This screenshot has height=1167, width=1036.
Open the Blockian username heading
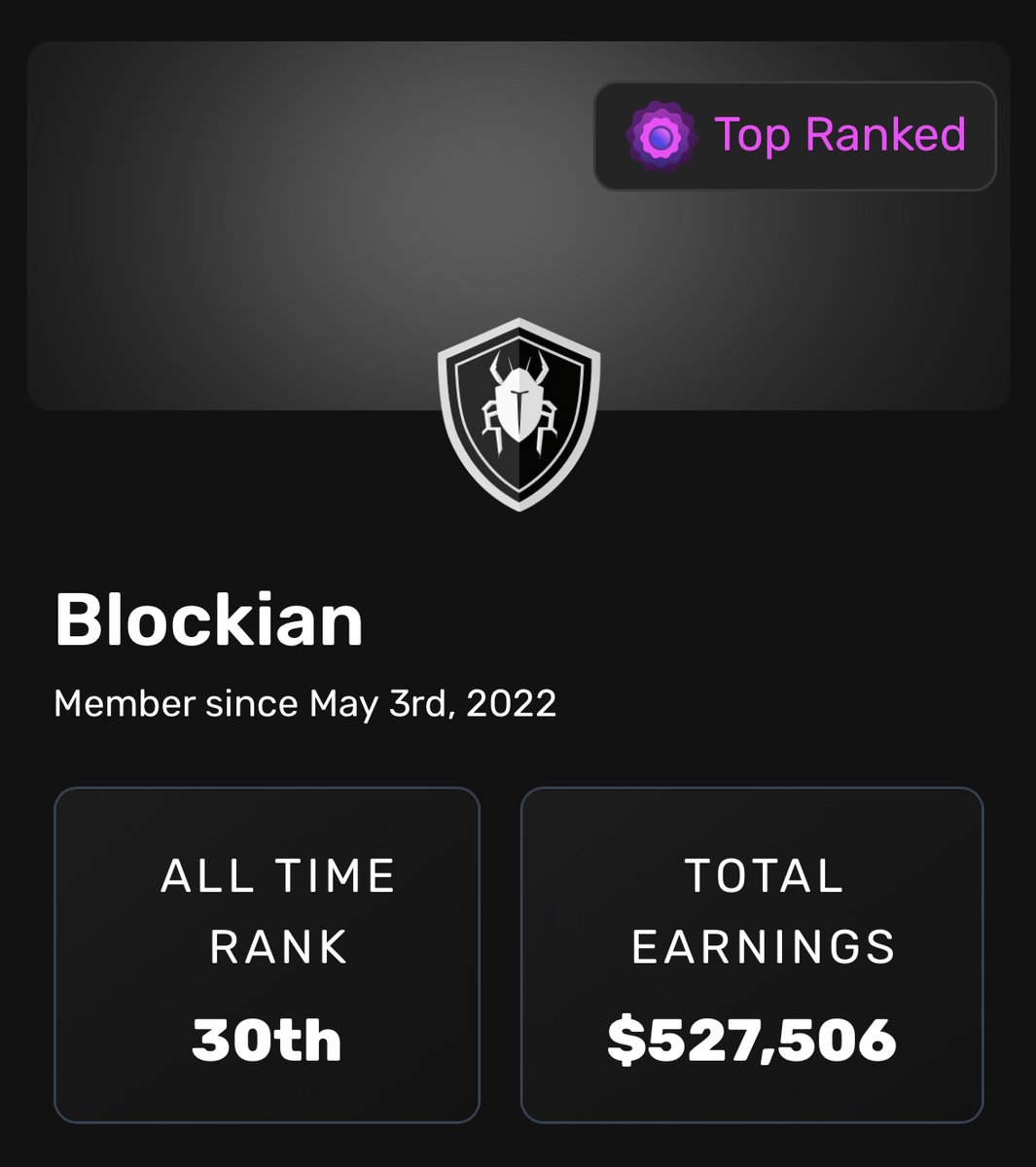[x=208, y=619]
